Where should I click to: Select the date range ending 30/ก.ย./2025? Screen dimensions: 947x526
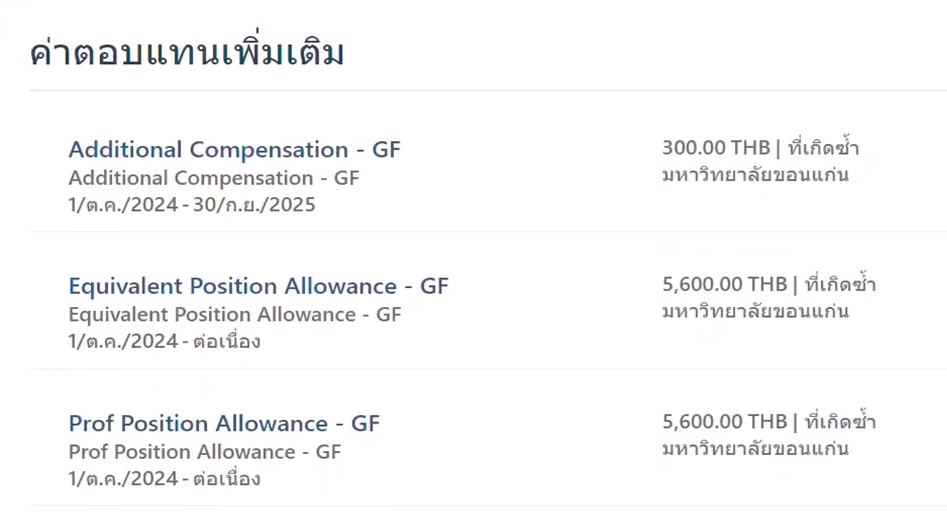(191, 205)
